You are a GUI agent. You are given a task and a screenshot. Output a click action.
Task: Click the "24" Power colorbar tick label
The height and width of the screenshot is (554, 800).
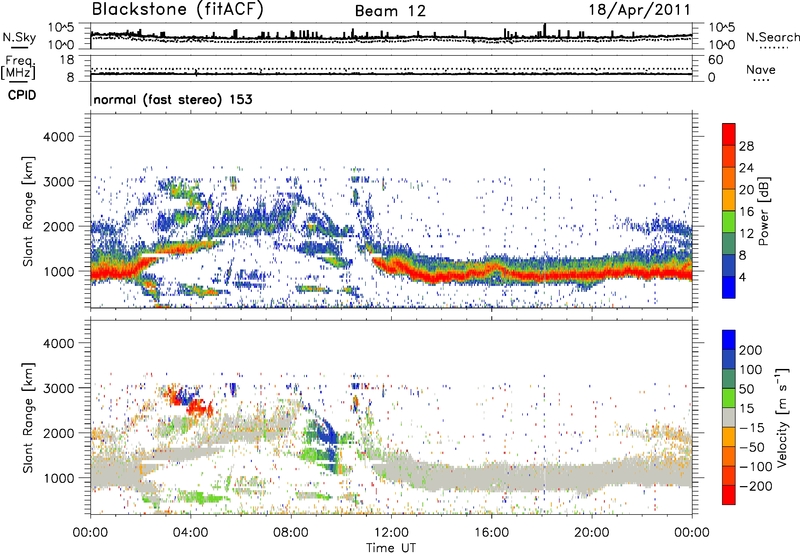coord(746,168)
